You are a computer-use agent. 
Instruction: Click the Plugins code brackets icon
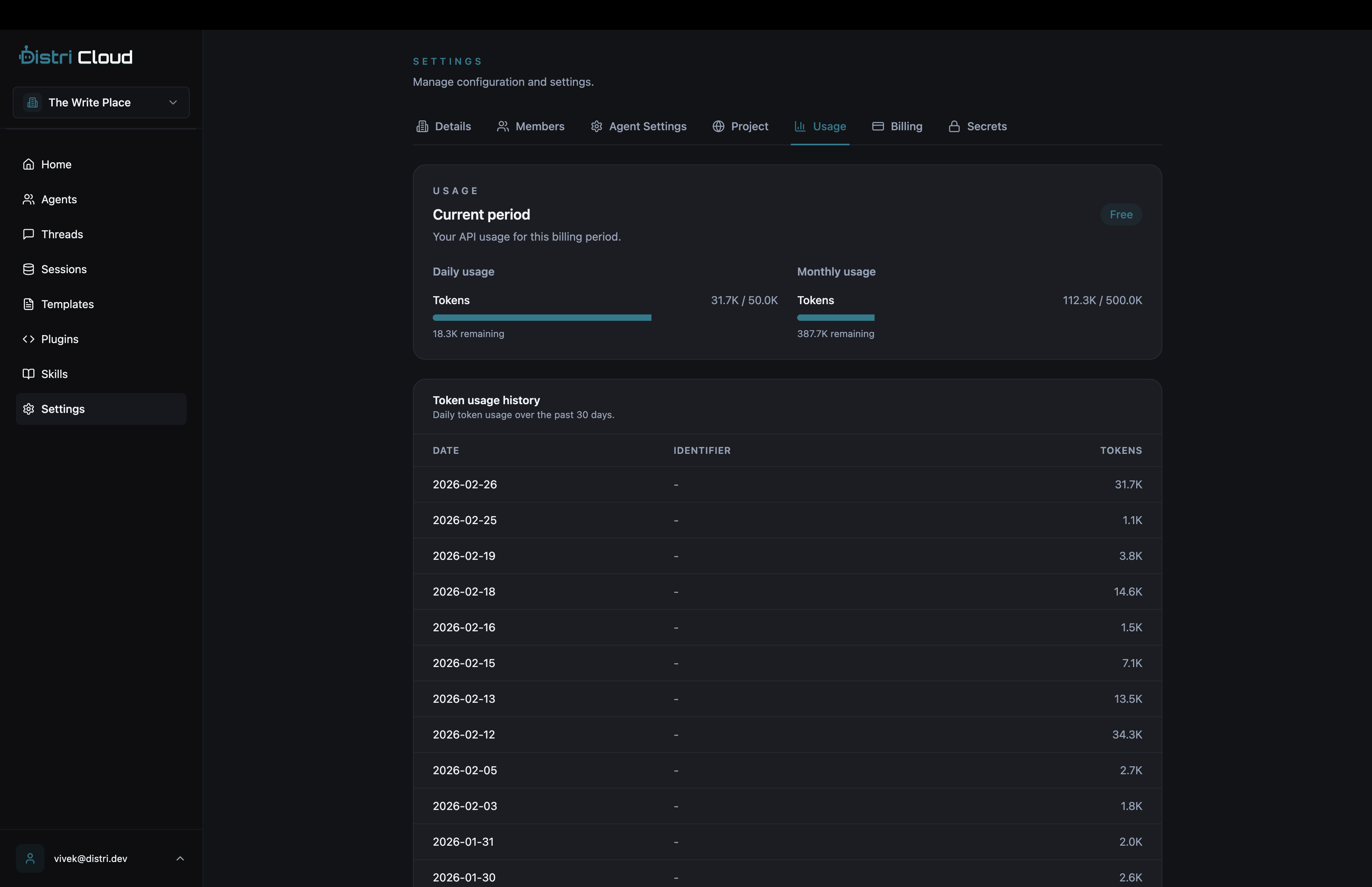click(x=29, y=339)
